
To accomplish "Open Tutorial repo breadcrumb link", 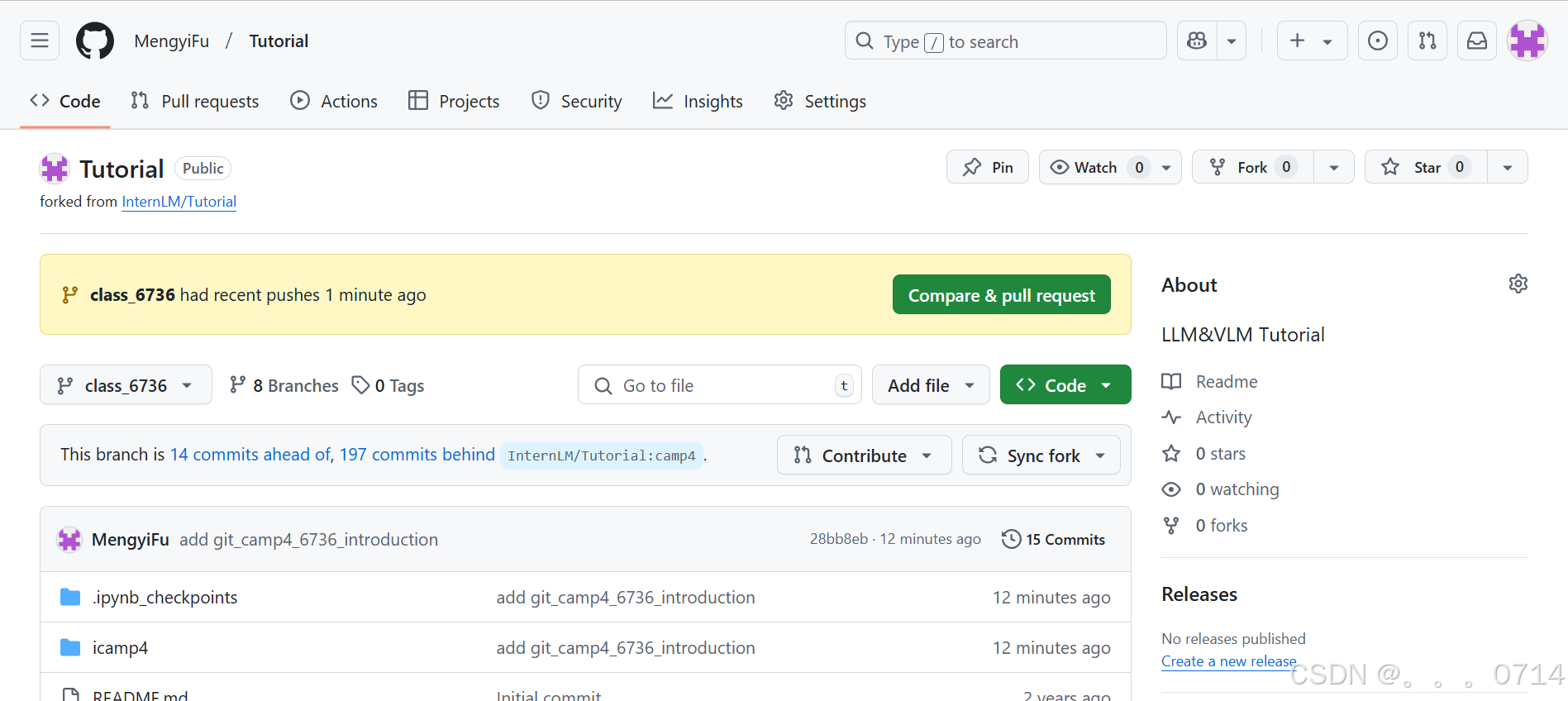I will [279, 41].
